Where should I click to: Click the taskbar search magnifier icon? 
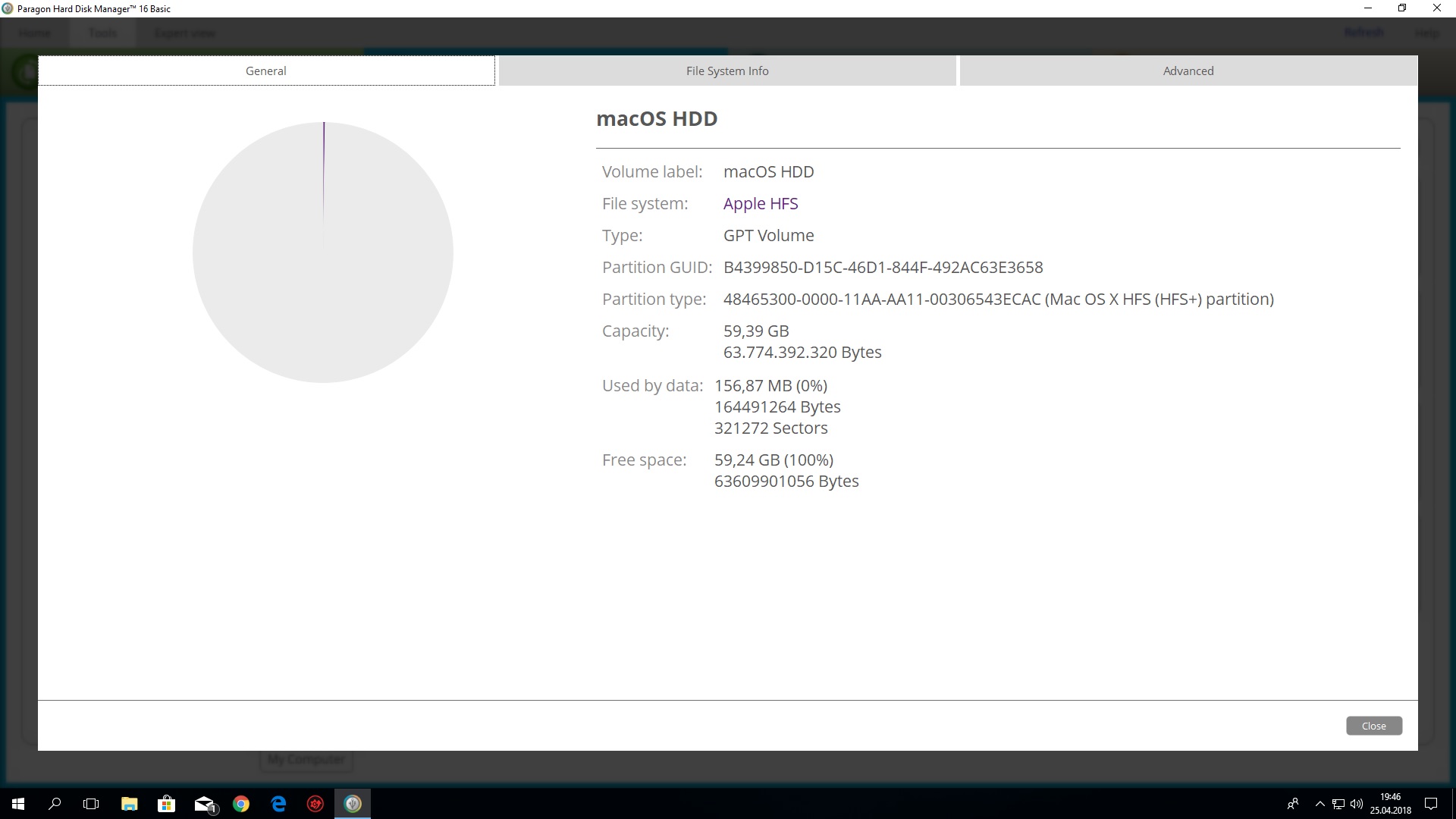click(x=55, y=804)
